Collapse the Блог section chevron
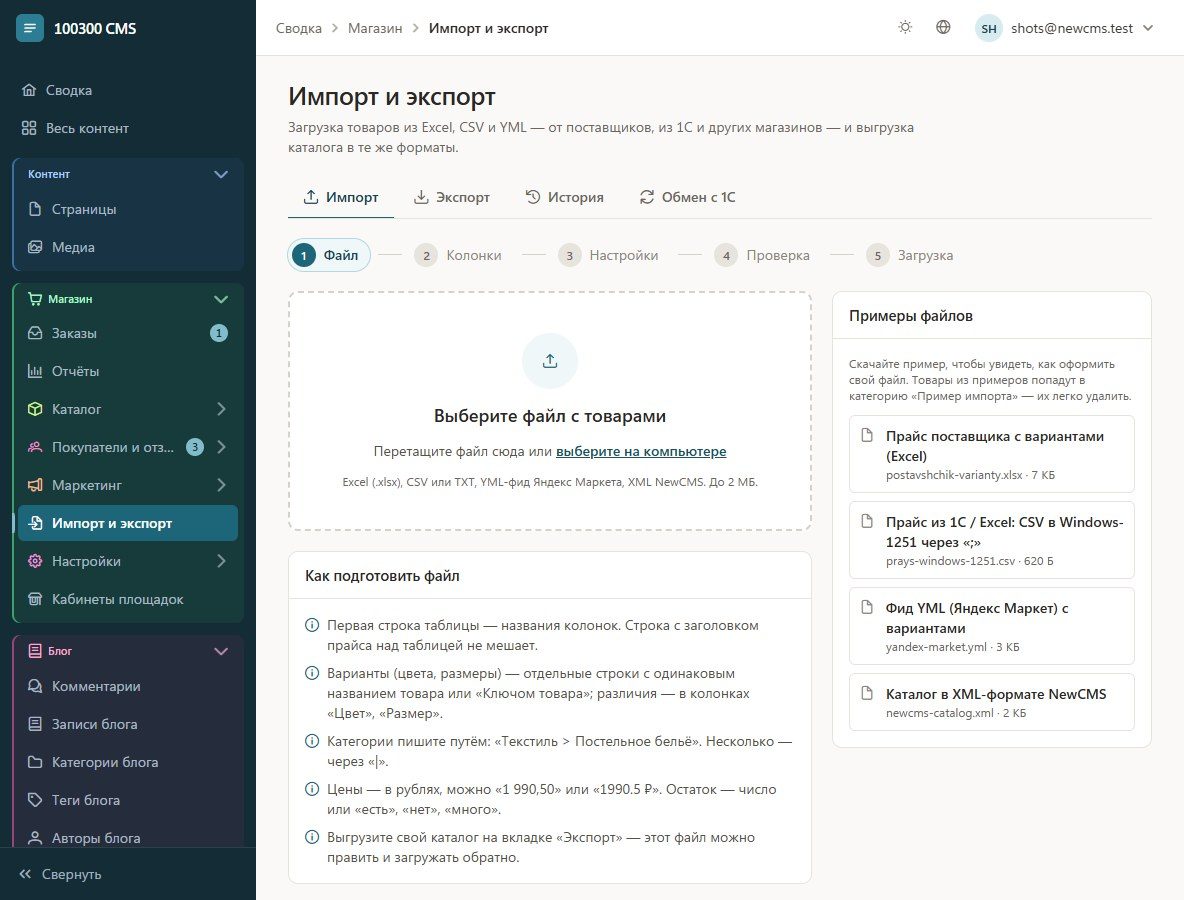Viewport: 1184px width, 900px height. (220, 652)
